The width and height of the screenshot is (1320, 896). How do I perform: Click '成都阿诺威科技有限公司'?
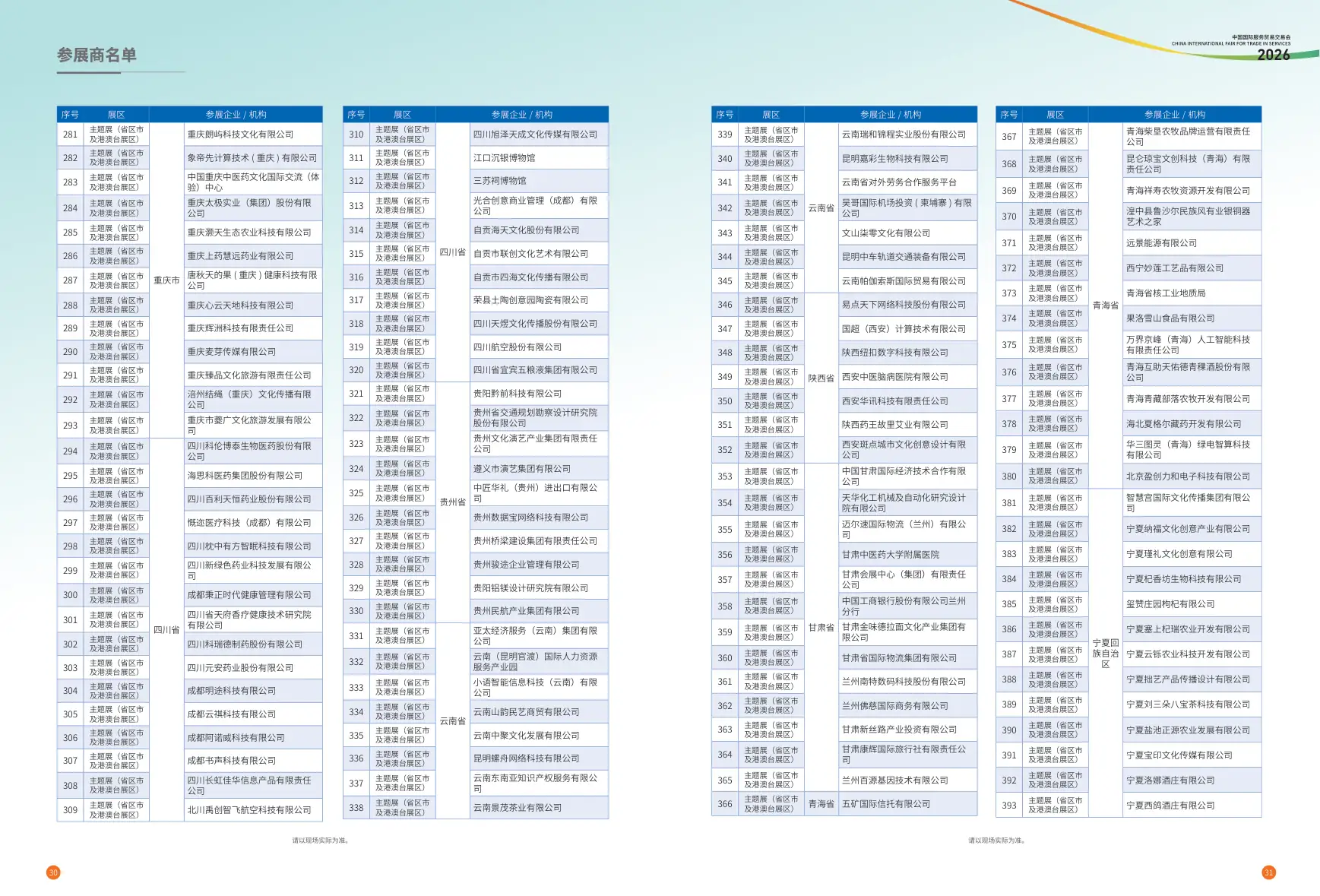236,738
